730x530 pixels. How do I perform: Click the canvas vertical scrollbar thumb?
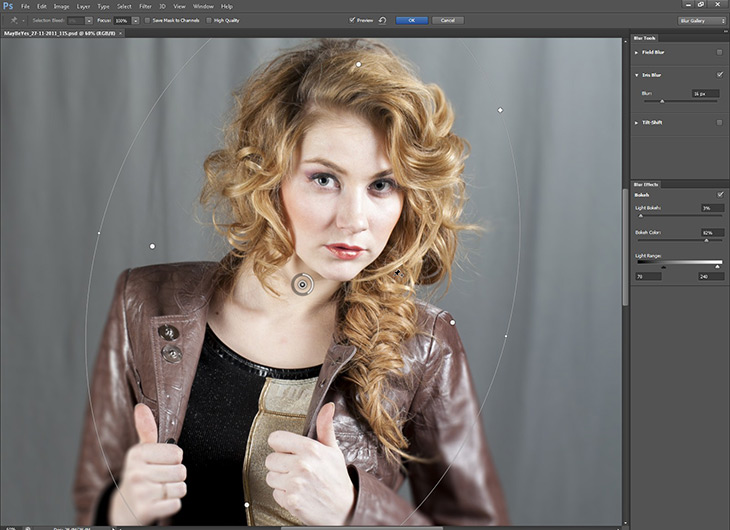click(625, 247)
